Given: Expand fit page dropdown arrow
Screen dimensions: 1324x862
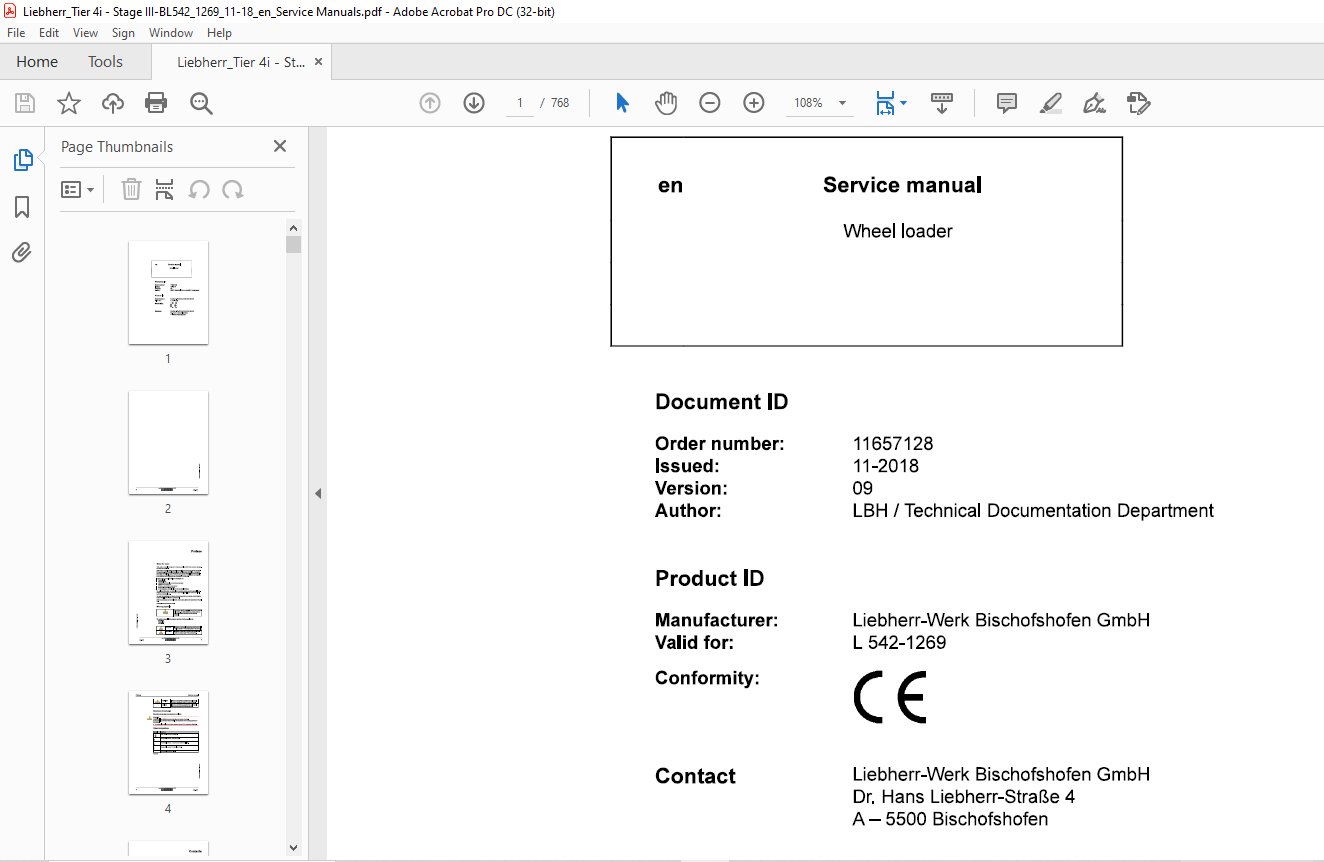Looking at the screenshot, I should point(904,103).
